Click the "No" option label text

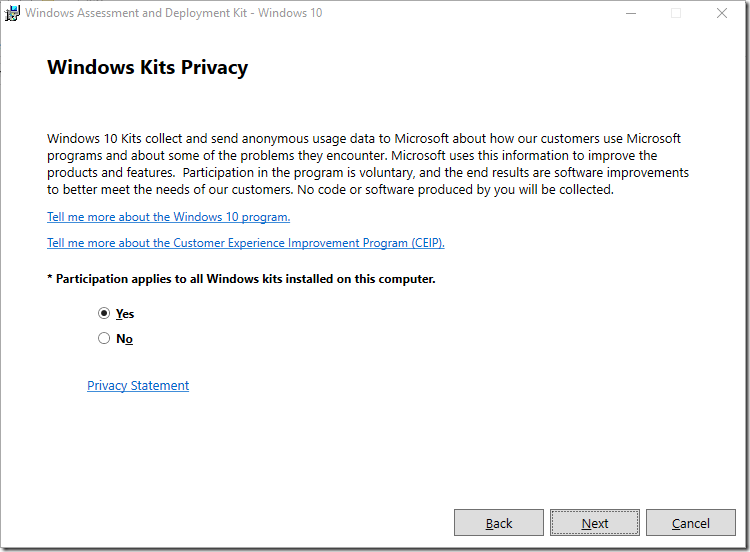tap(124, 339)
